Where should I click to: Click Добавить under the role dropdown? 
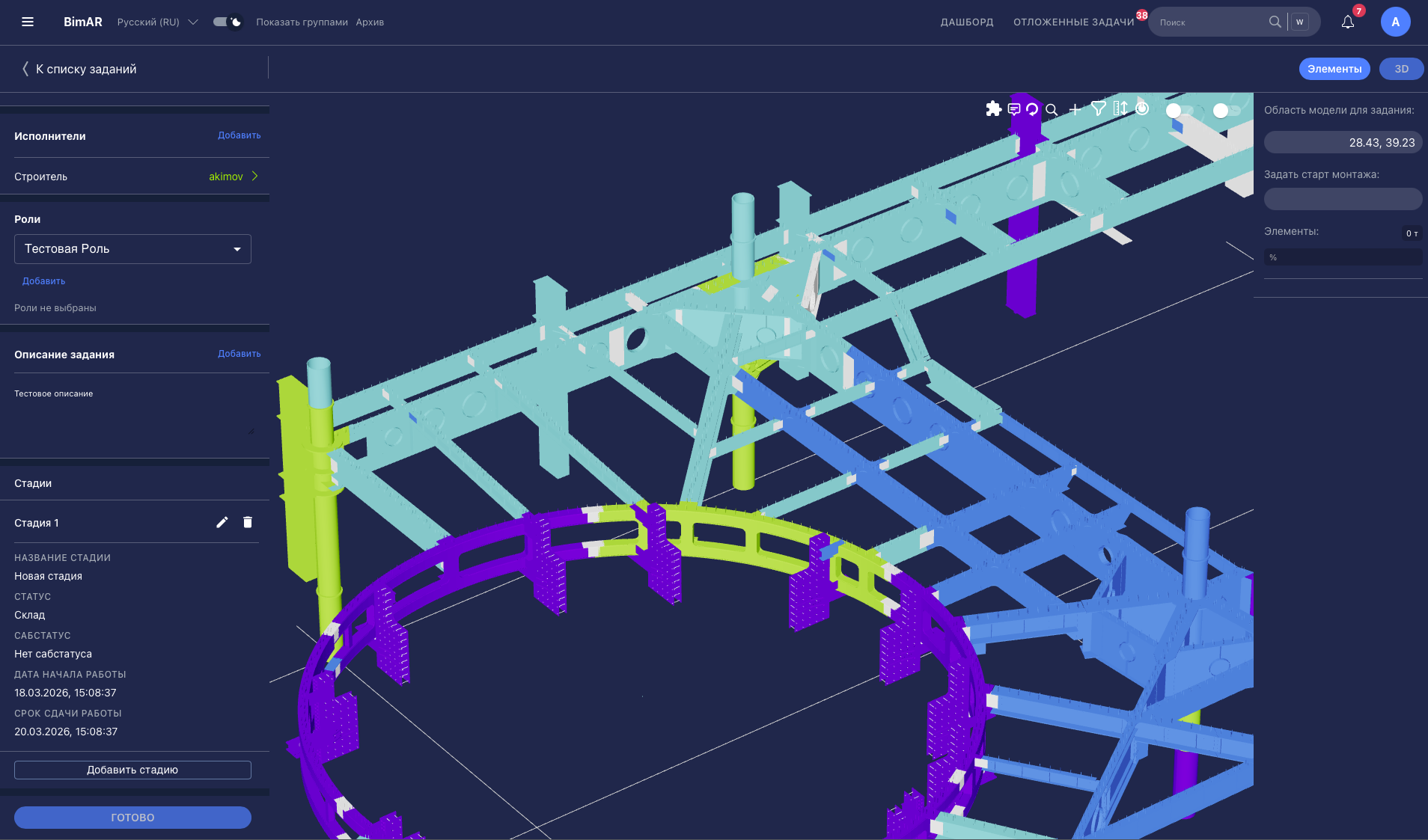(43, 281)
